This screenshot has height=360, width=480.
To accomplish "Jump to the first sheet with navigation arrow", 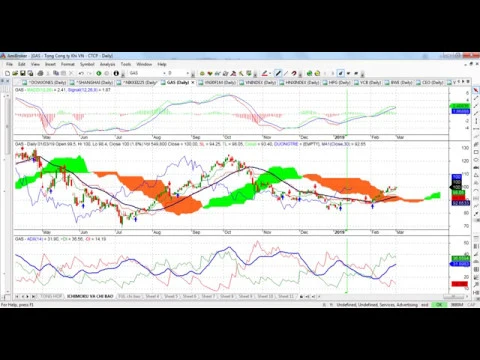I will click(x=17, y=296).
